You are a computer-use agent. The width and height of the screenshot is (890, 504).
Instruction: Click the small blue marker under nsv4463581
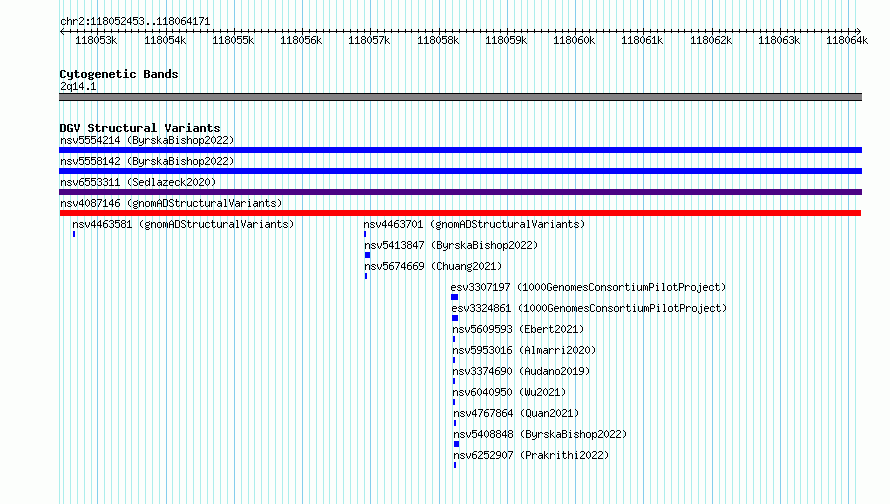click(74, 234)
